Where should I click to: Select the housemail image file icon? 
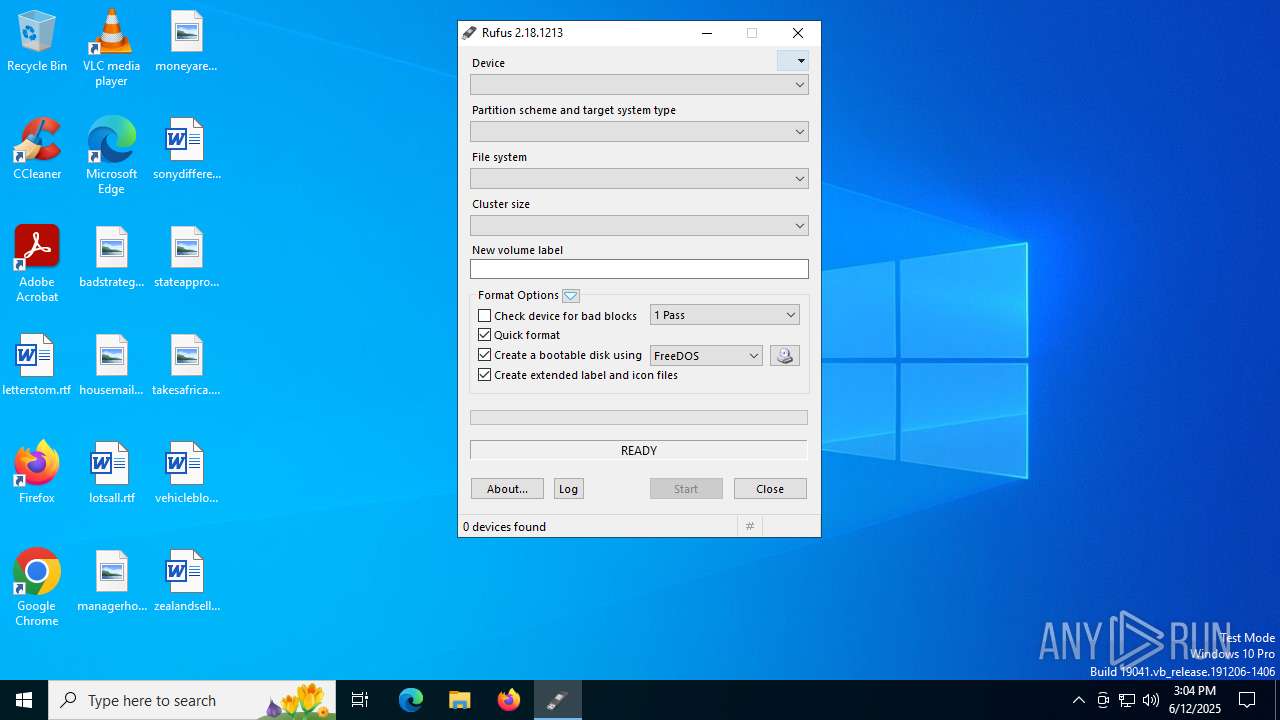tap(111, 365)
